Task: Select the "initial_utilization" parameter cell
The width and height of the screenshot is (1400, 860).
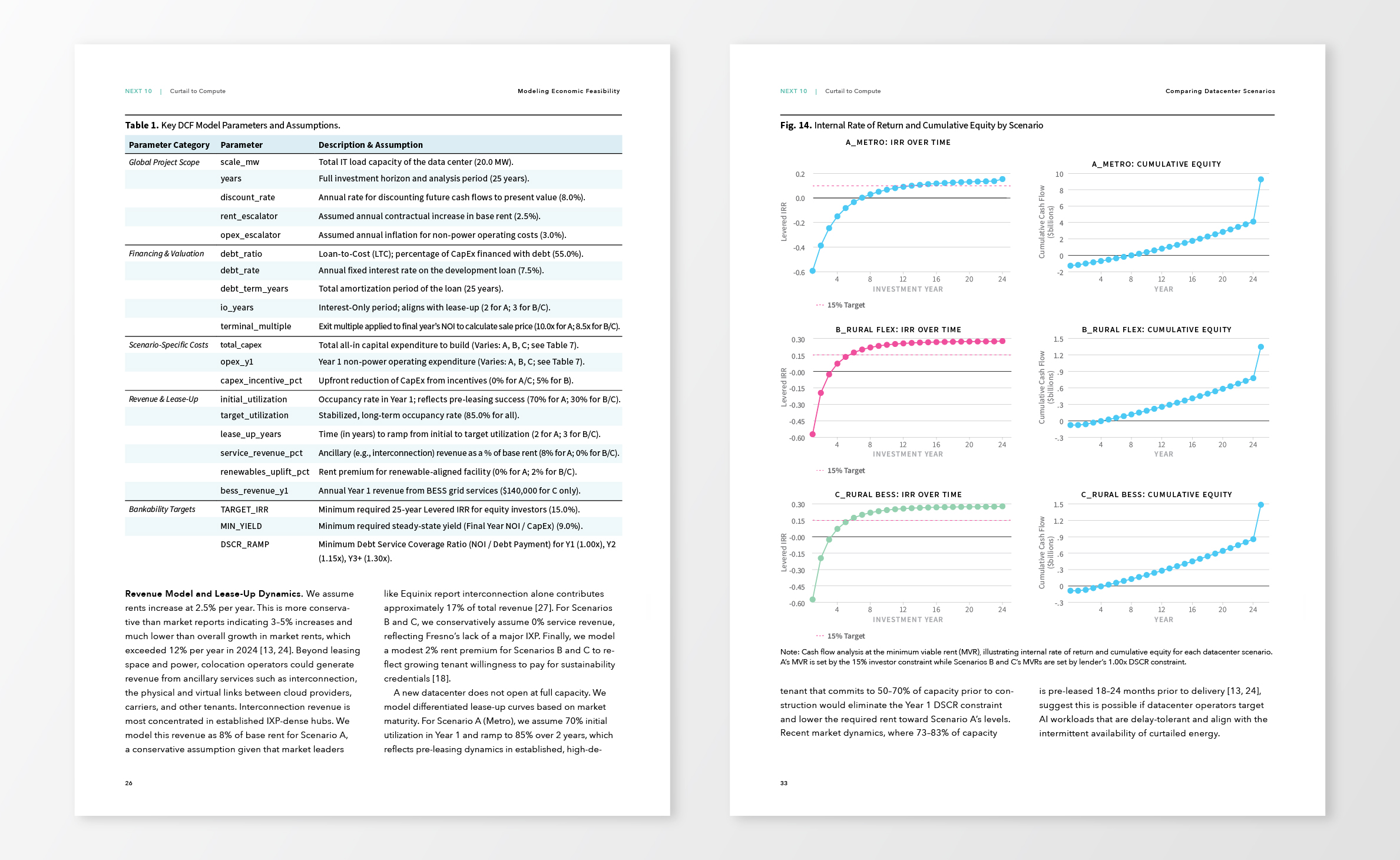Action: click(253, 399)
